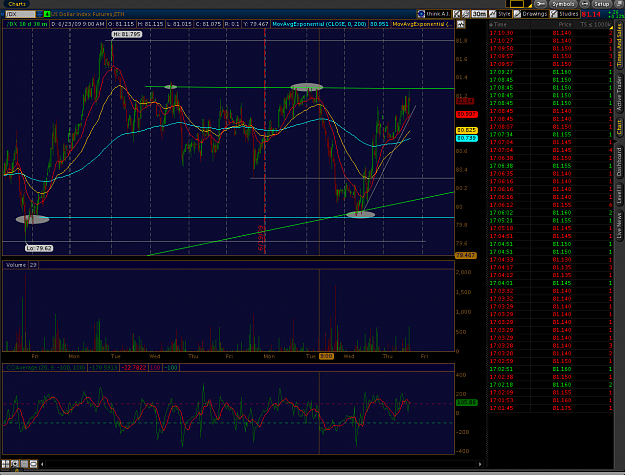Select the 17:04:01 trade row at 81.145
Image resolution: width=625 pixels, height=475 pixels.
551,283
